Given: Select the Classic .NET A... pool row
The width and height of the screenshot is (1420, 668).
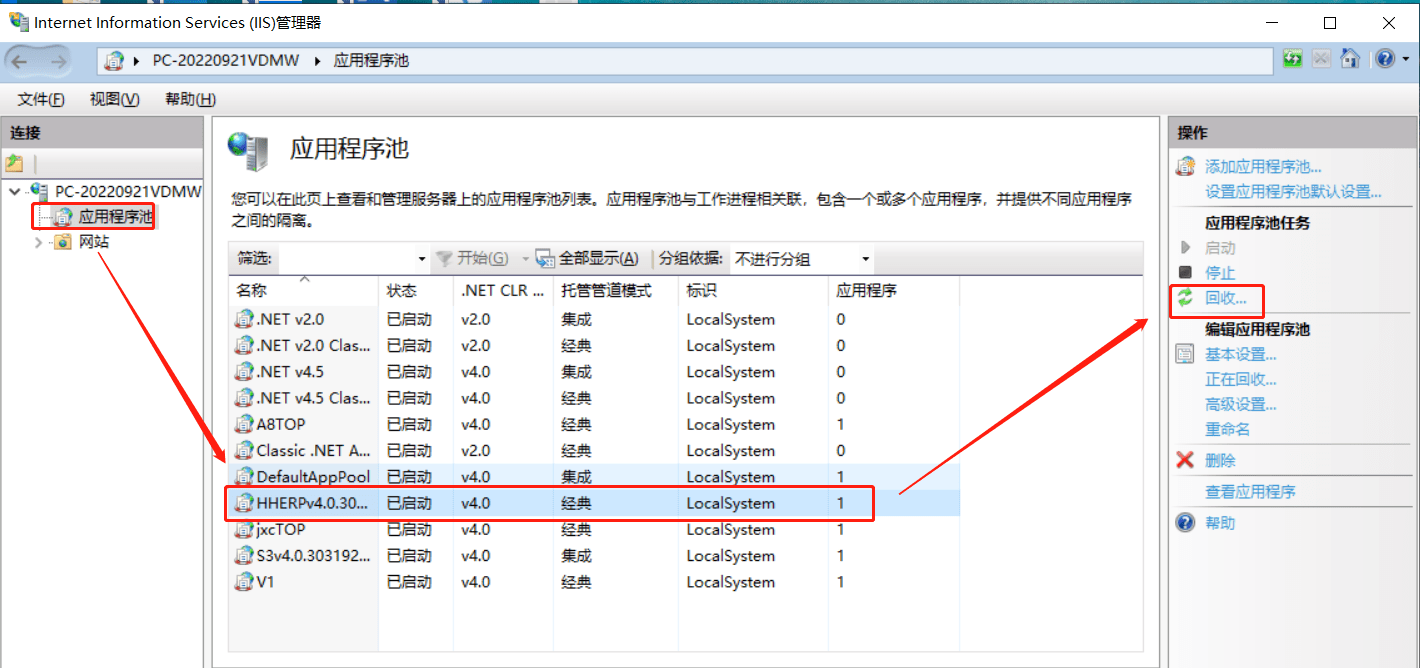Looking at the screenshot, I should 594,450.
